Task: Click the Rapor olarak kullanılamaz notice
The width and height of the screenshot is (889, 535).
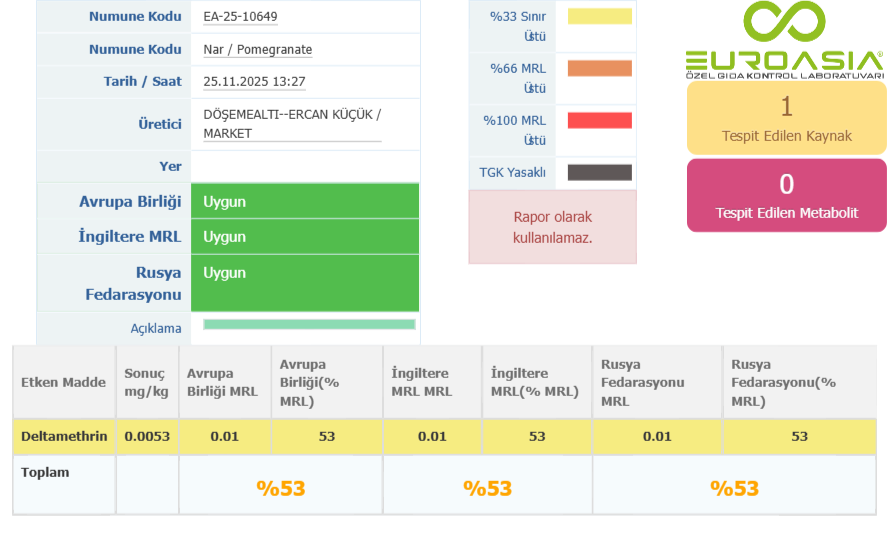Action: tap(552, 228)
